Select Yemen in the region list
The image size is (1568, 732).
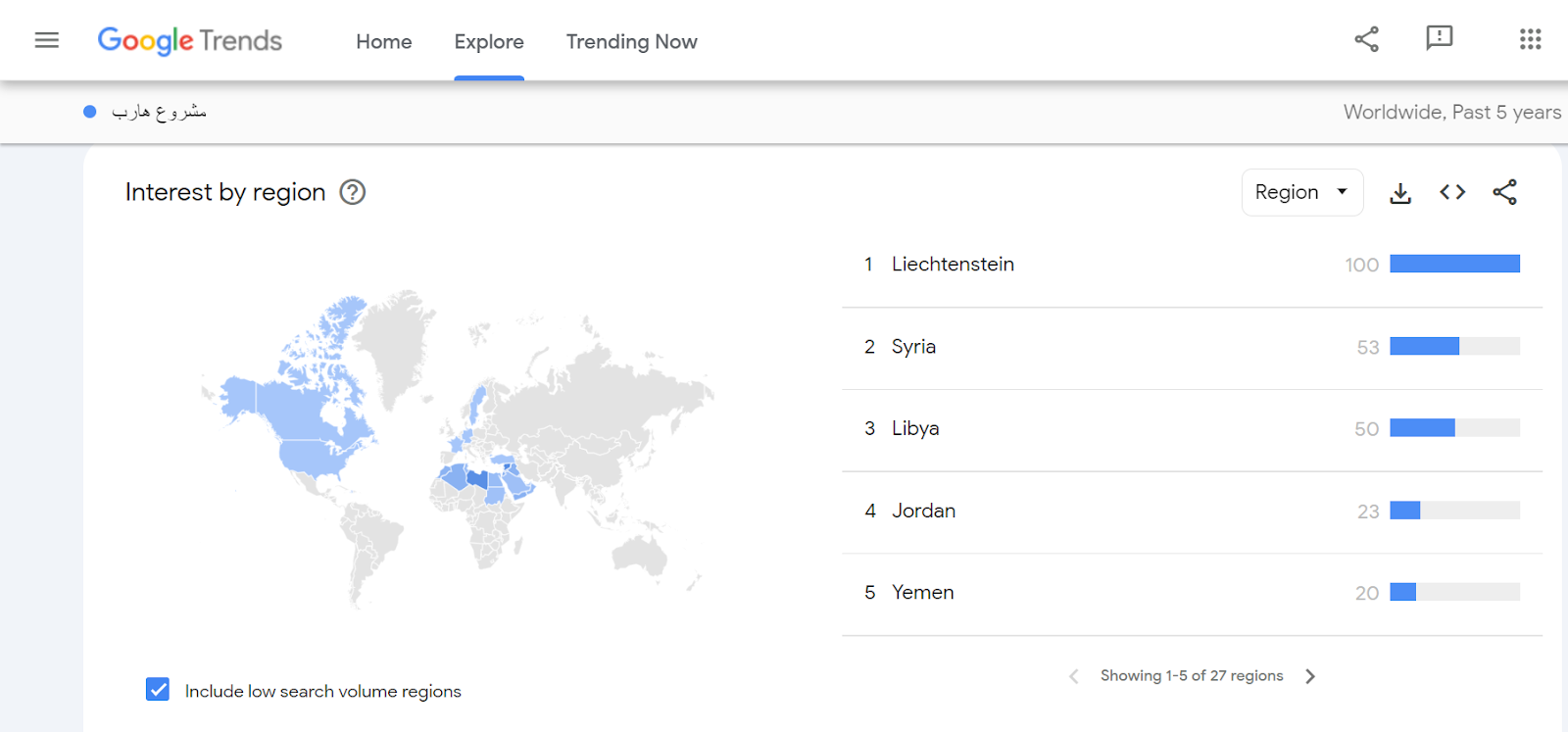922,593
